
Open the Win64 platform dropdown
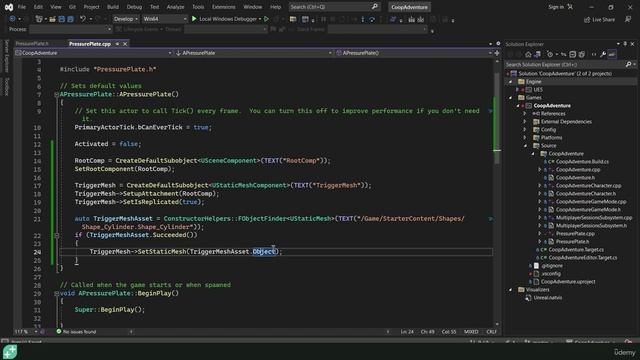(165, 19)
